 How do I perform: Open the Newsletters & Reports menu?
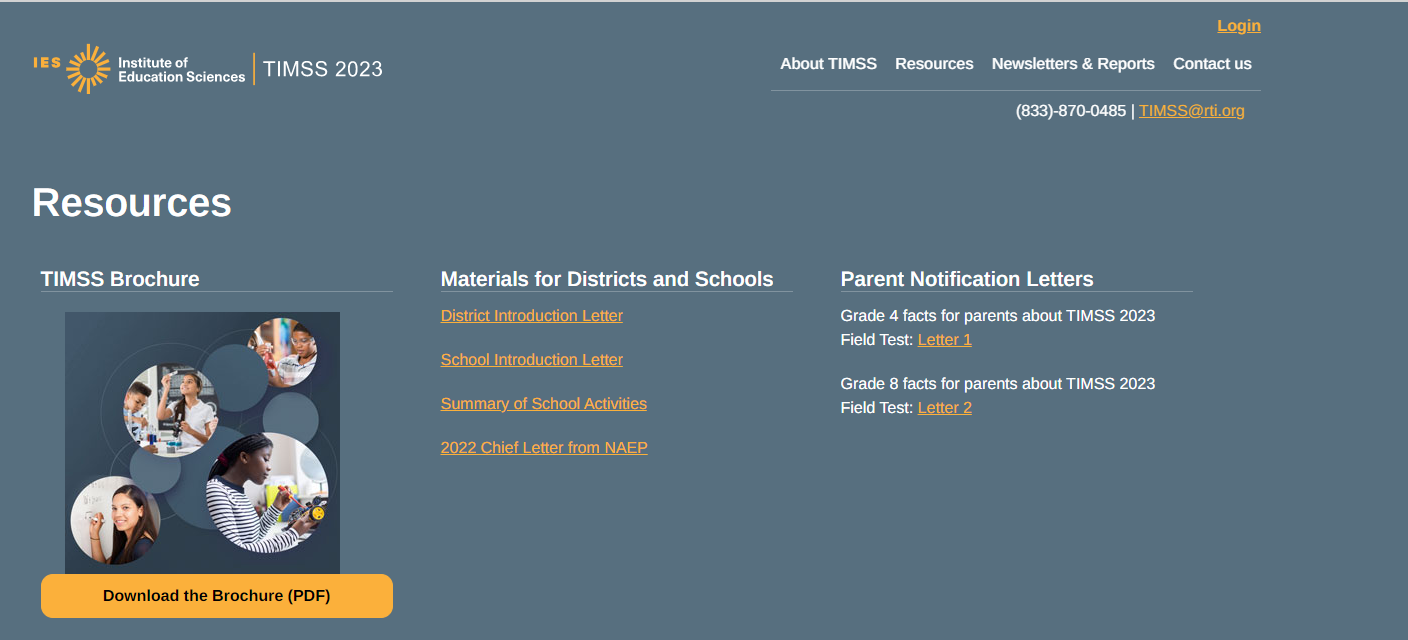pyautogui.click(x=1073, y=64)
